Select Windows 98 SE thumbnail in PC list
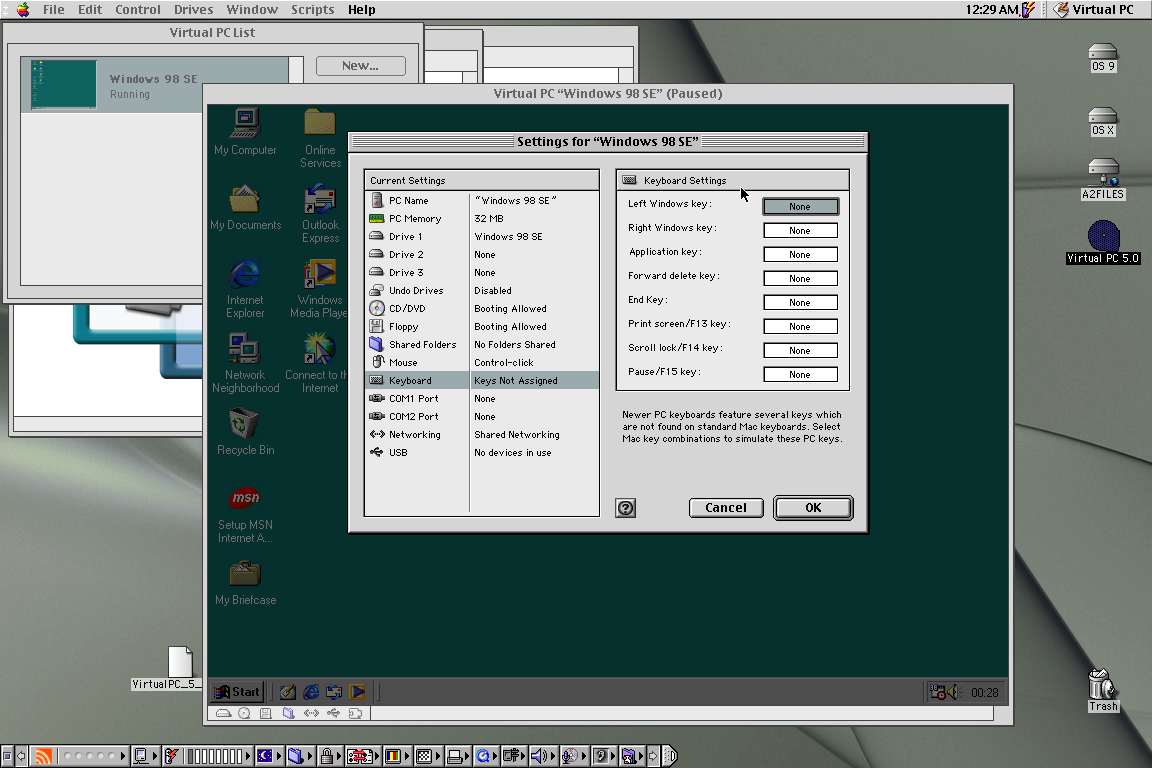Screen dimensions: 1152x768 click(x=64, y=85)
